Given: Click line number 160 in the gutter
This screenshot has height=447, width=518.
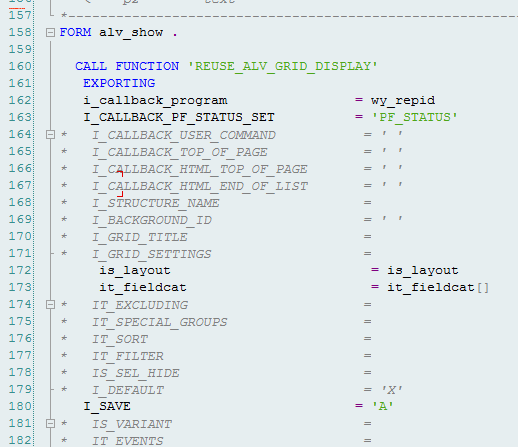Looking at the screenshot, I should click(x=20, y=66).
